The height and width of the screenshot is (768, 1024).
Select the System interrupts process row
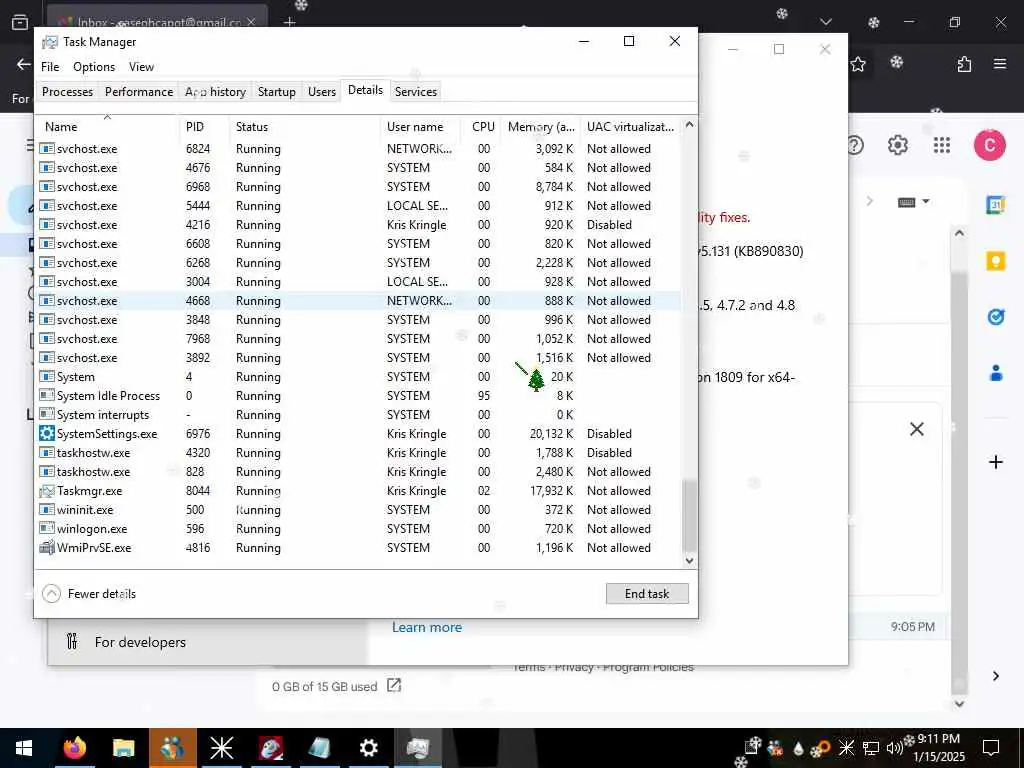tap(358, 415)
